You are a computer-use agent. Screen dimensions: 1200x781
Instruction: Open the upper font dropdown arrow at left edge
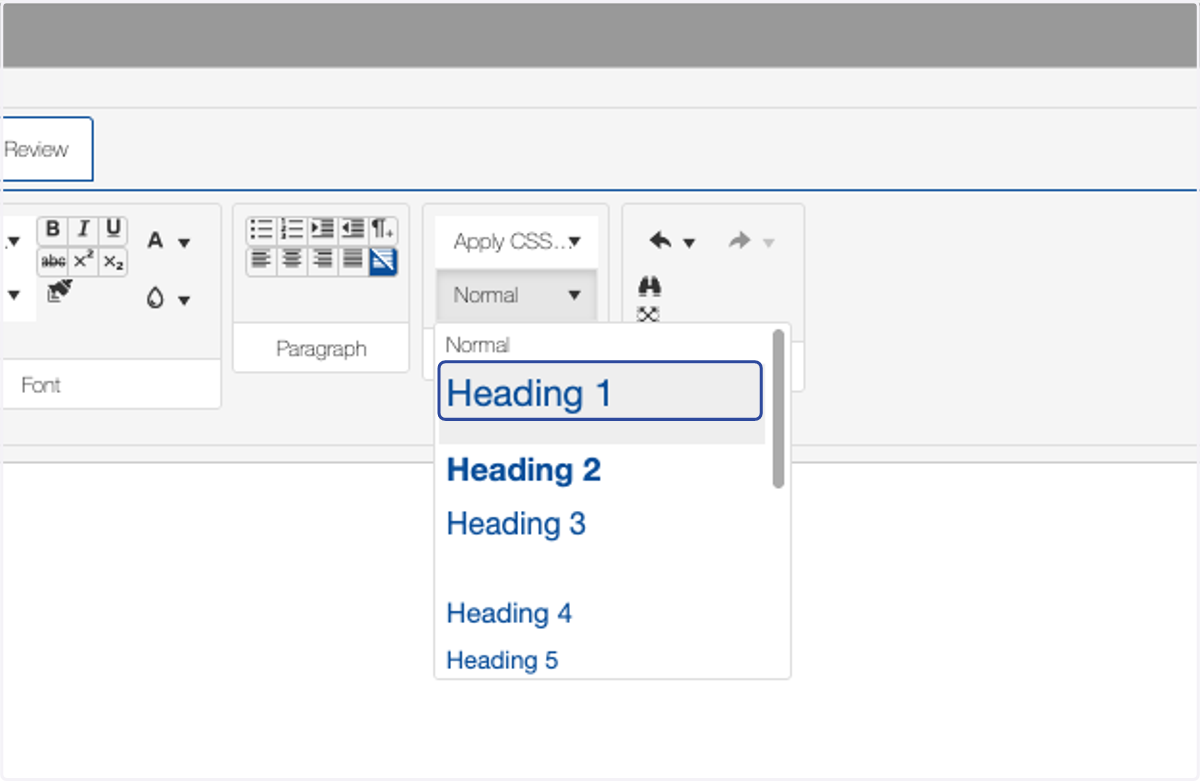(14, 242)
